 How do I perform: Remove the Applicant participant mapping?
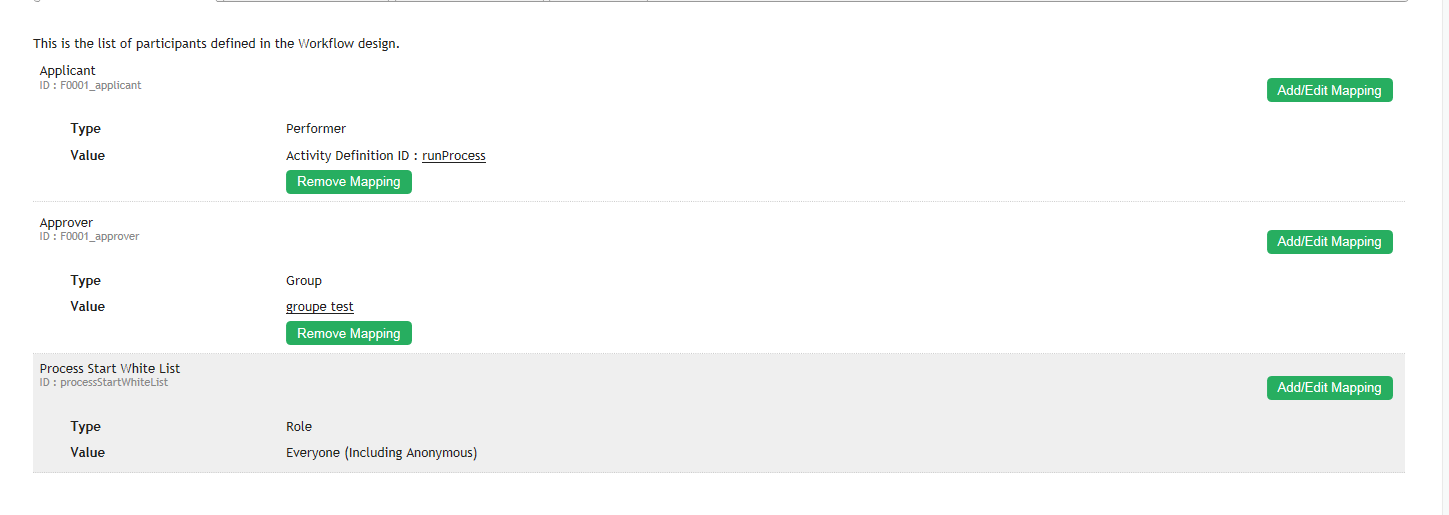348,182
